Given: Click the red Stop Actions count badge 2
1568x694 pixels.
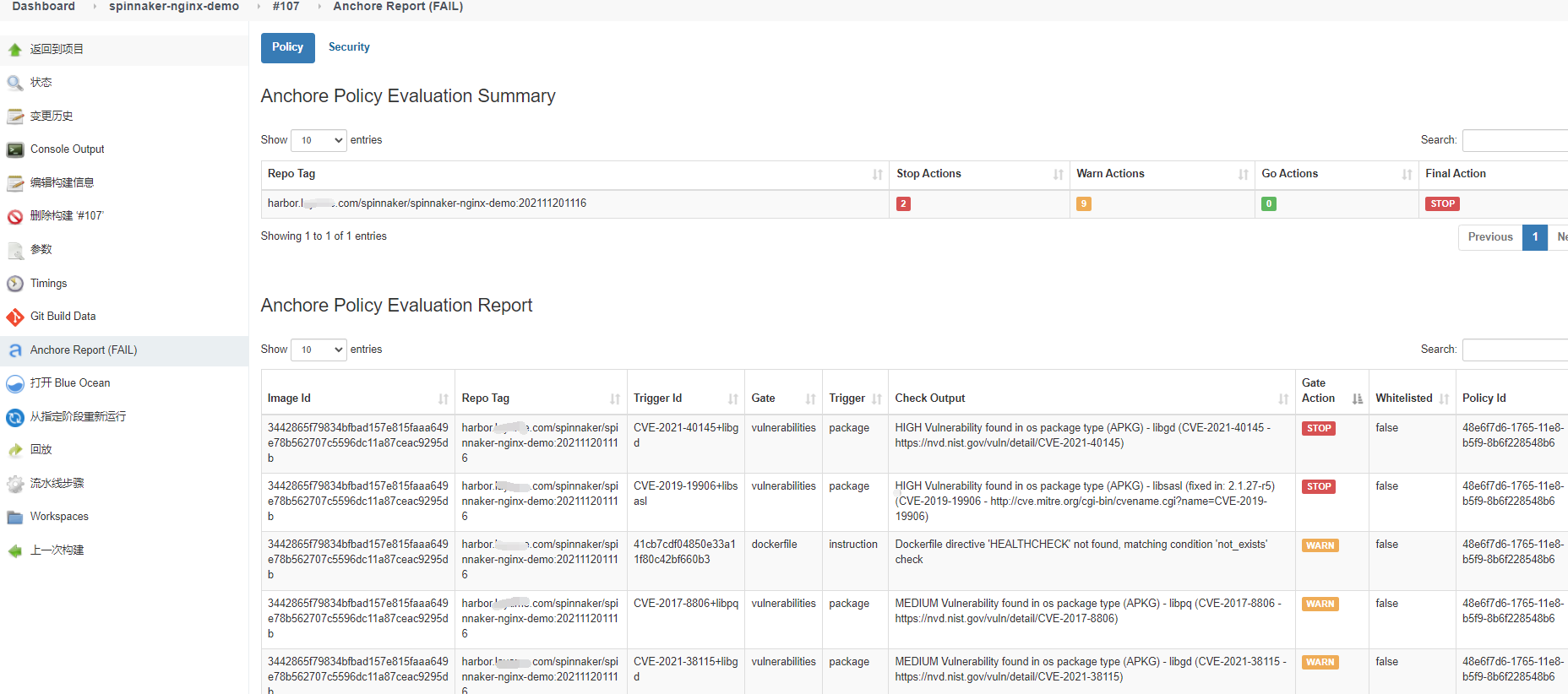Looking at the screenshot, I should pos(903,203).
